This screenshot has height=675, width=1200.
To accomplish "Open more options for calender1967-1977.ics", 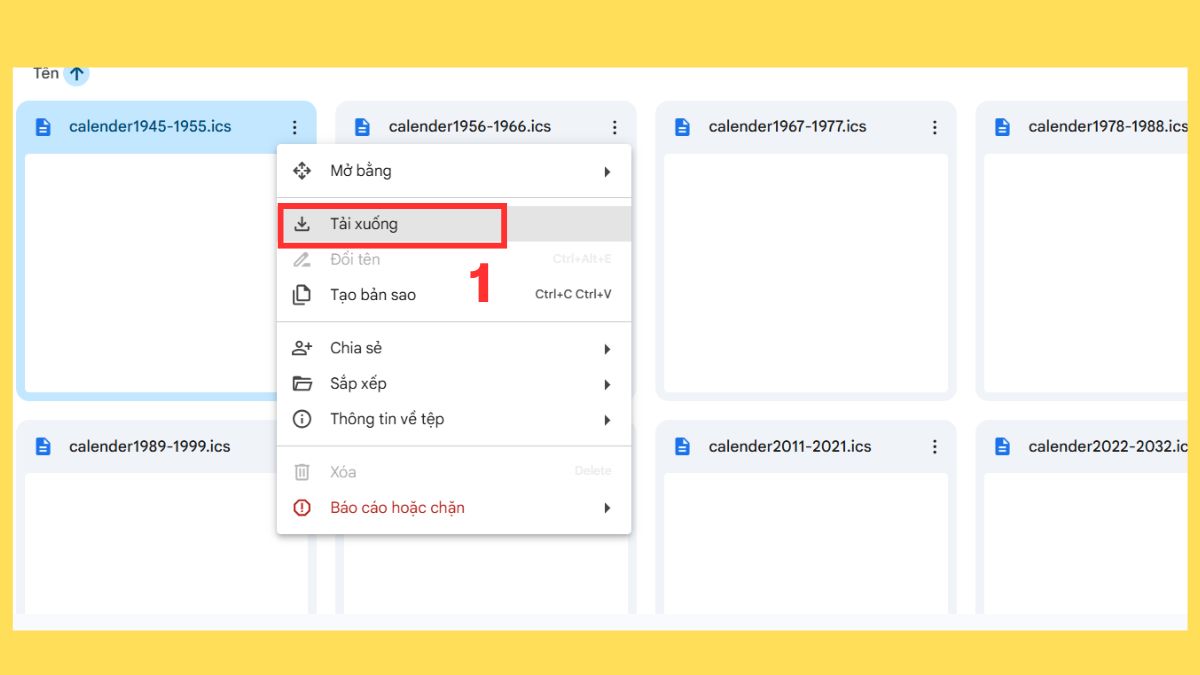I will point(934,127).
